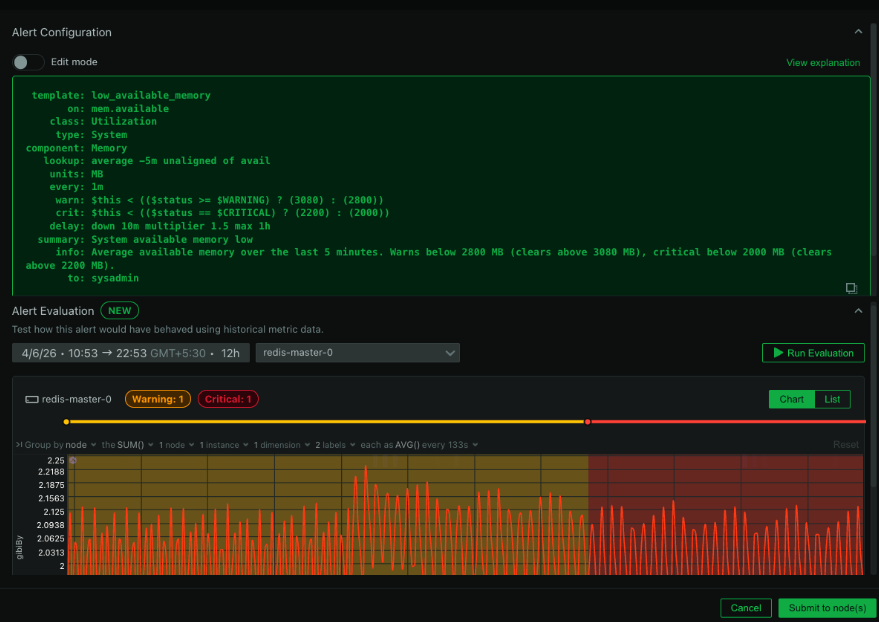Switch to the List view tab
Viewport: 879px width, 622px height.
coord(832,399)
